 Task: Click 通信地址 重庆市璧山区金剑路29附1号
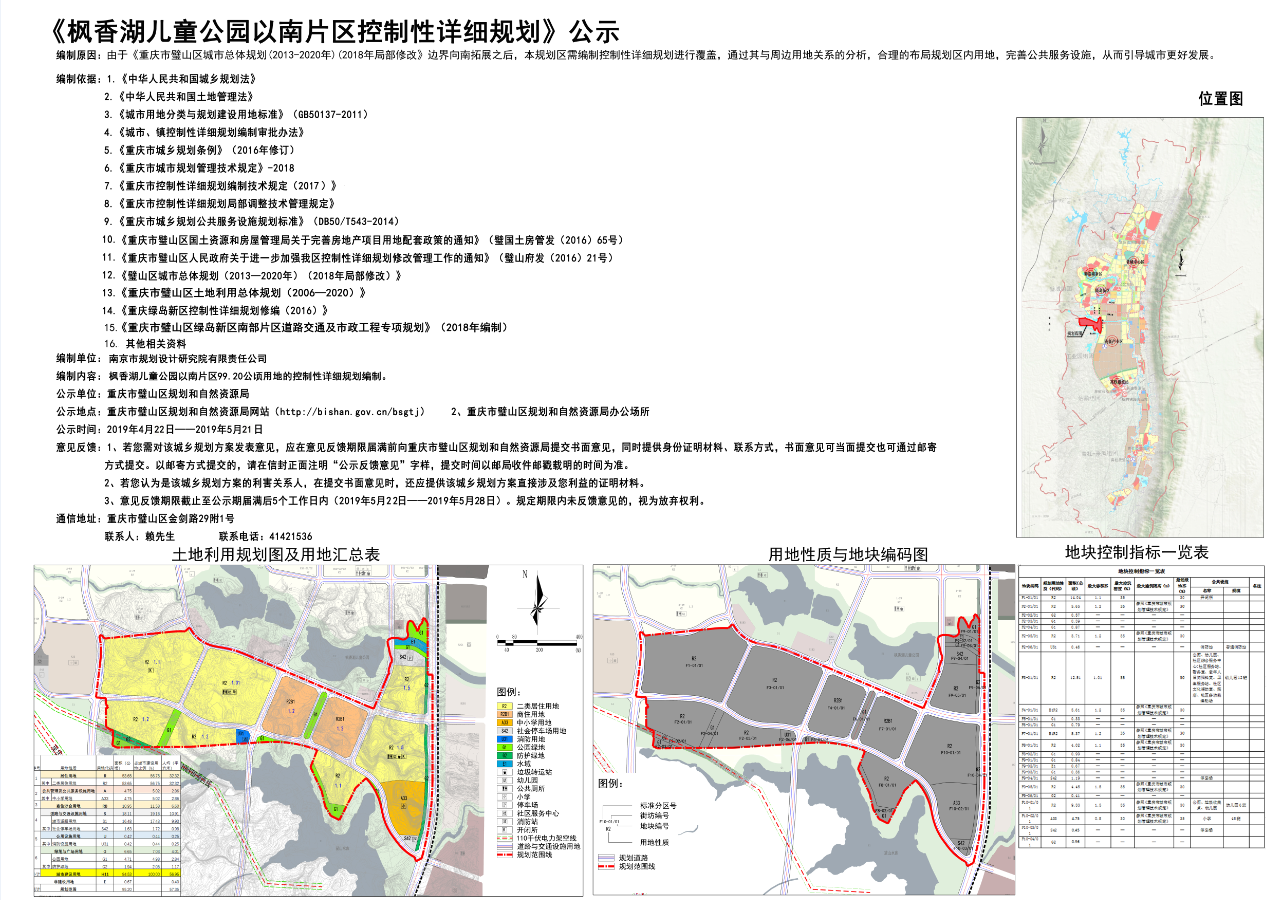pyautogui.click(x=146, y=519)
